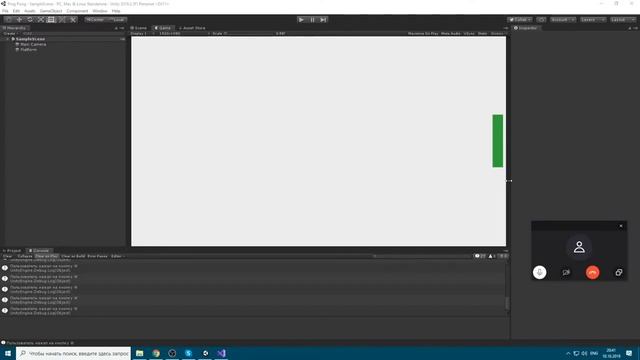Mute microphone in the call window

tap(539, 272)
